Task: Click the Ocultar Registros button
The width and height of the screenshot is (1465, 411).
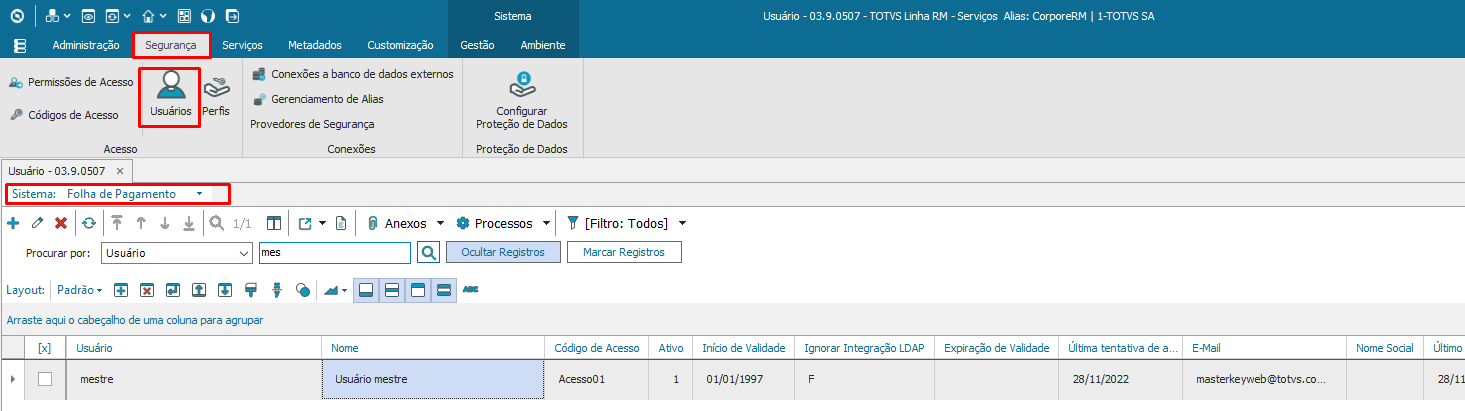Action: [x=503, y=252]
